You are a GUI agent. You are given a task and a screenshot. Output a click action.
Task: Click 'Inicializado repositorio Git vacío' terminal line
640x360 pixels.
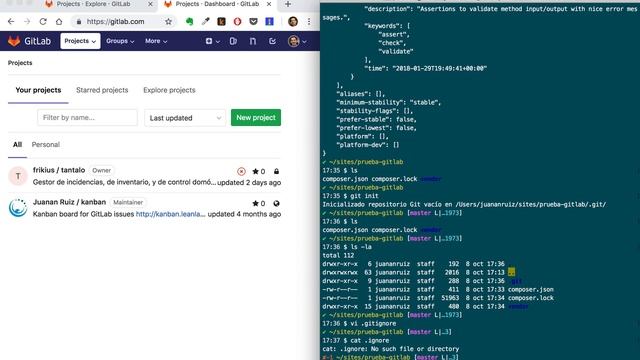point(464,204)
